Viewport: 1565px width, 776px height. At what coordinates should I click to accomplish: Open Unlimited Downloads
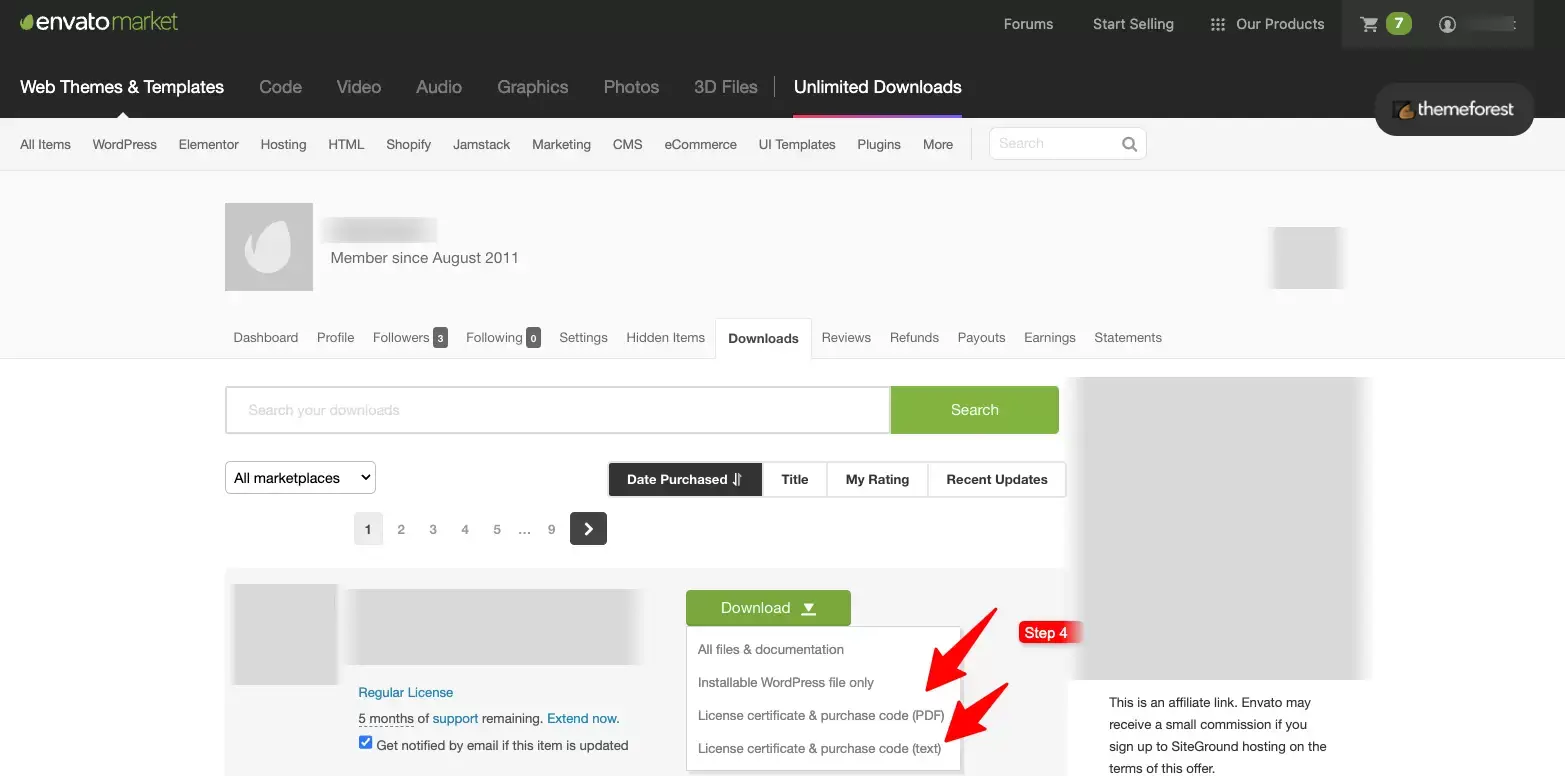point(878,87)
